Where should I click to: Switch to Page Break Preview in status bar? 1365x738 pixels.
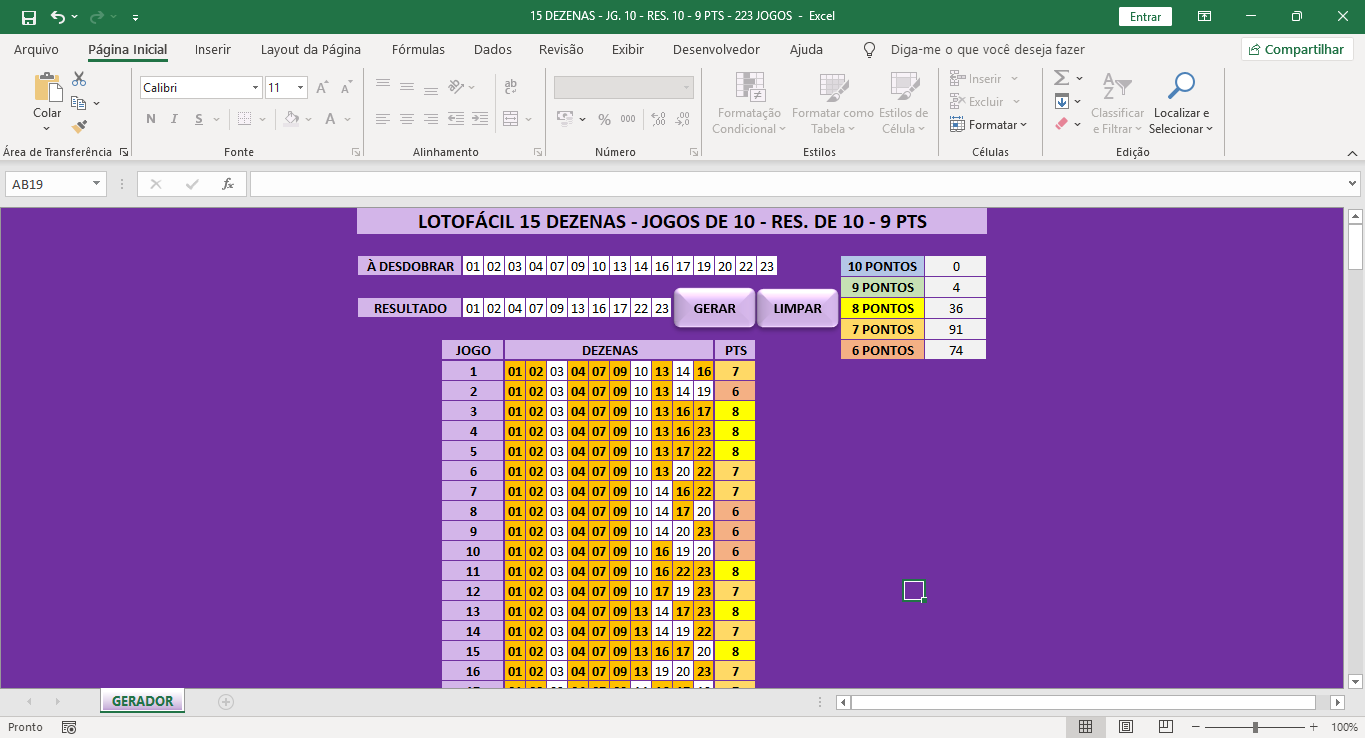pyautogui.click(x=1167, y=727)
